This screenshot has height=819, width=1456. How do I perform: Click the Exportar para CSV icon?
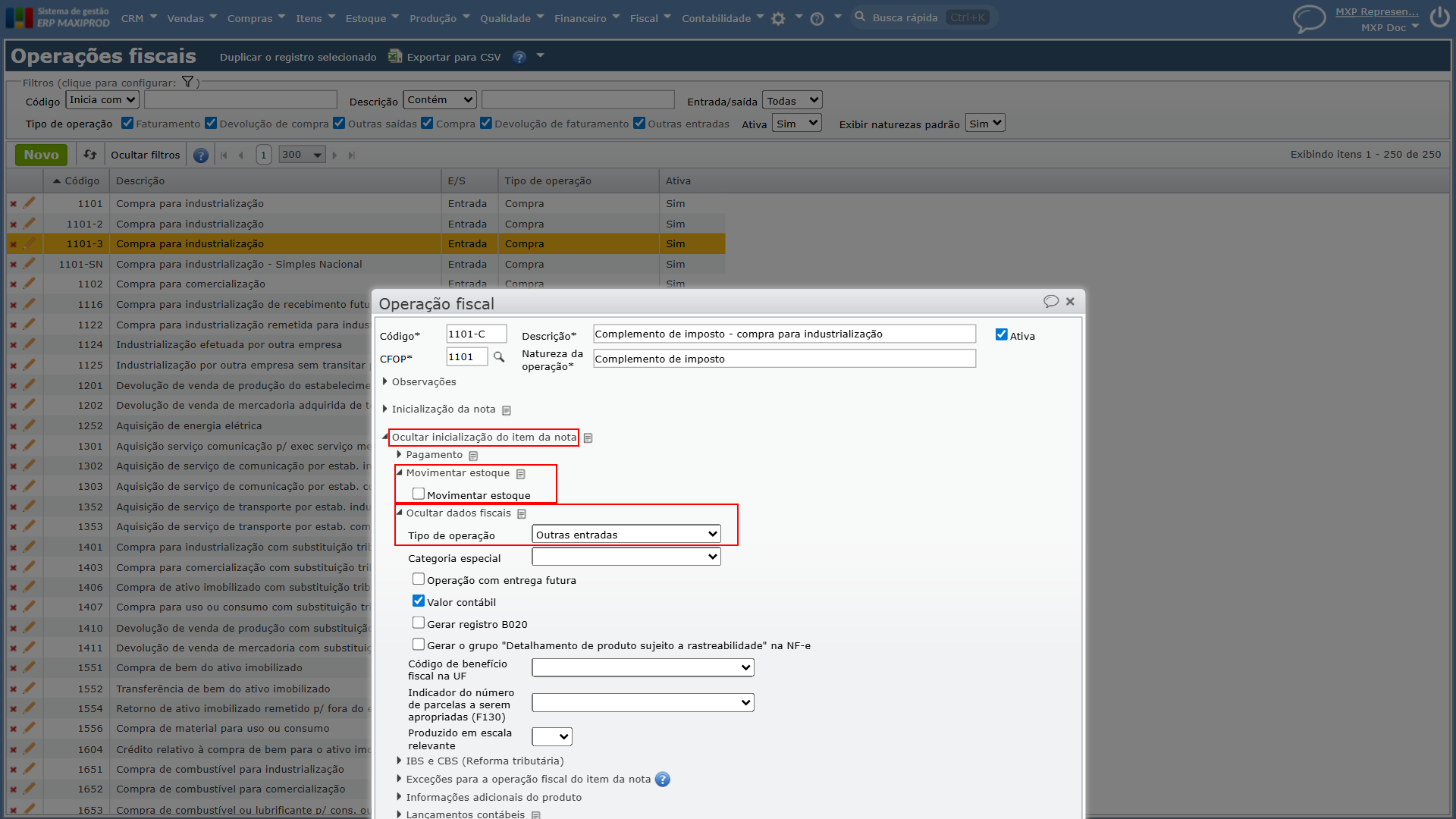pyautogui.click(x=394, y=56)
